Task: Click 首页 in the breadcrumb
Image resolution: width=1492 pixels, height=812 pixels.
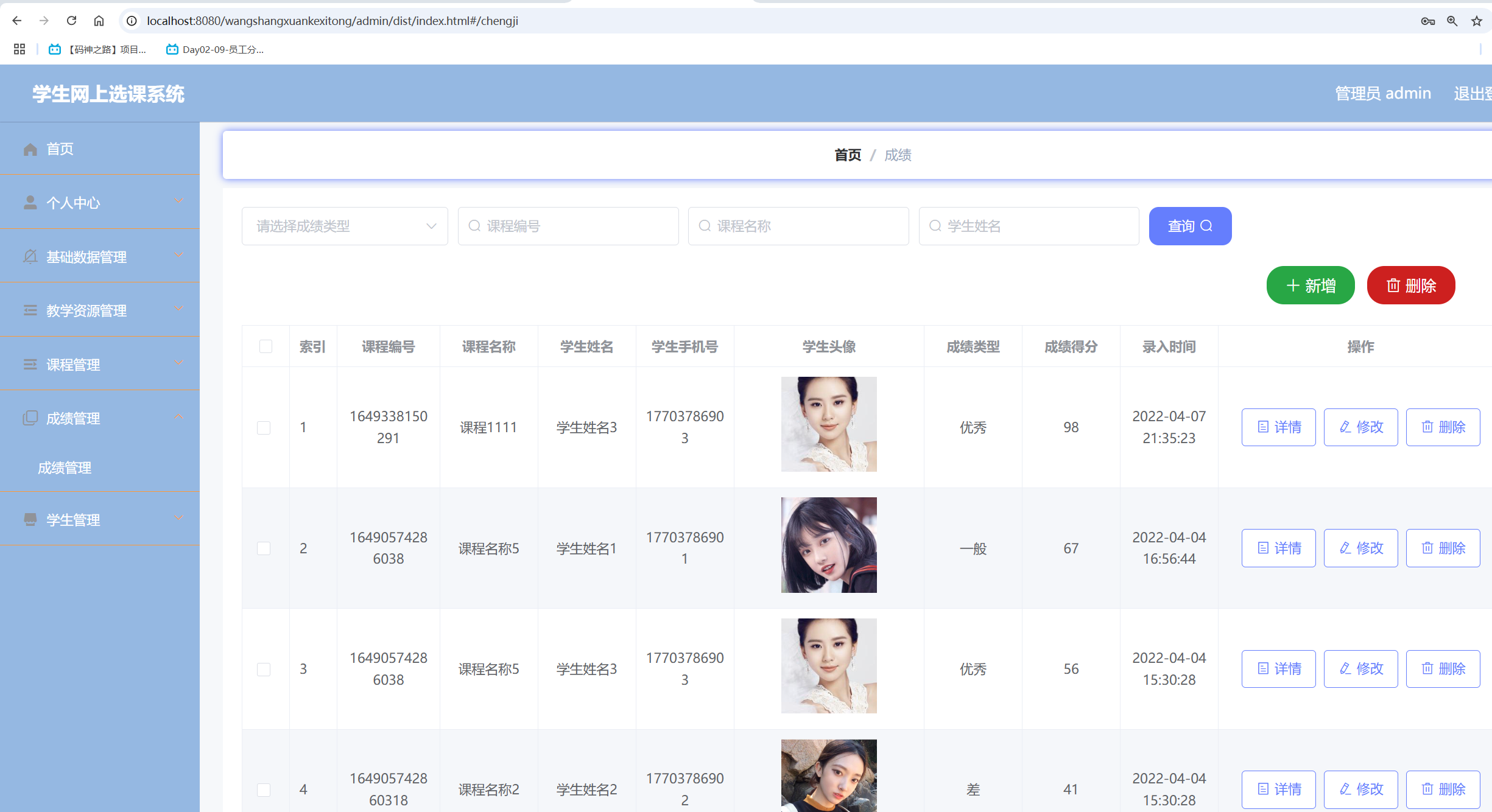Action: (848, 155)
